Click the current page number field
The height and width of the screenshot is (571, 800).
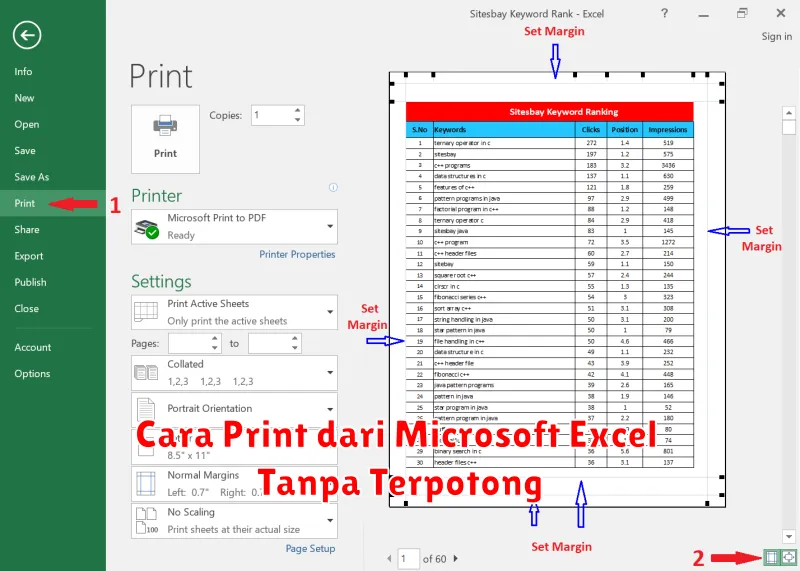(x=408, y=559)
